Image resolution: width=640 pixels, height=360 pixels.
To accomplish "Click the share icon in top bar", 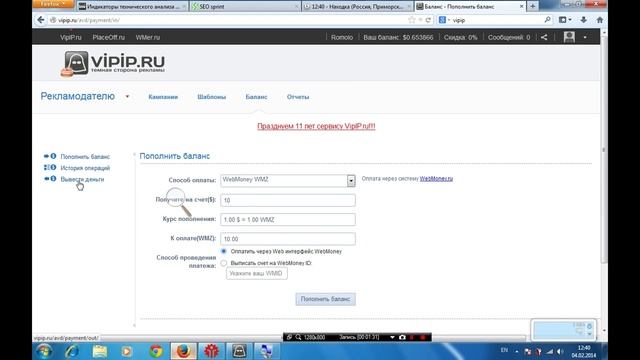I will pos(544,37).
